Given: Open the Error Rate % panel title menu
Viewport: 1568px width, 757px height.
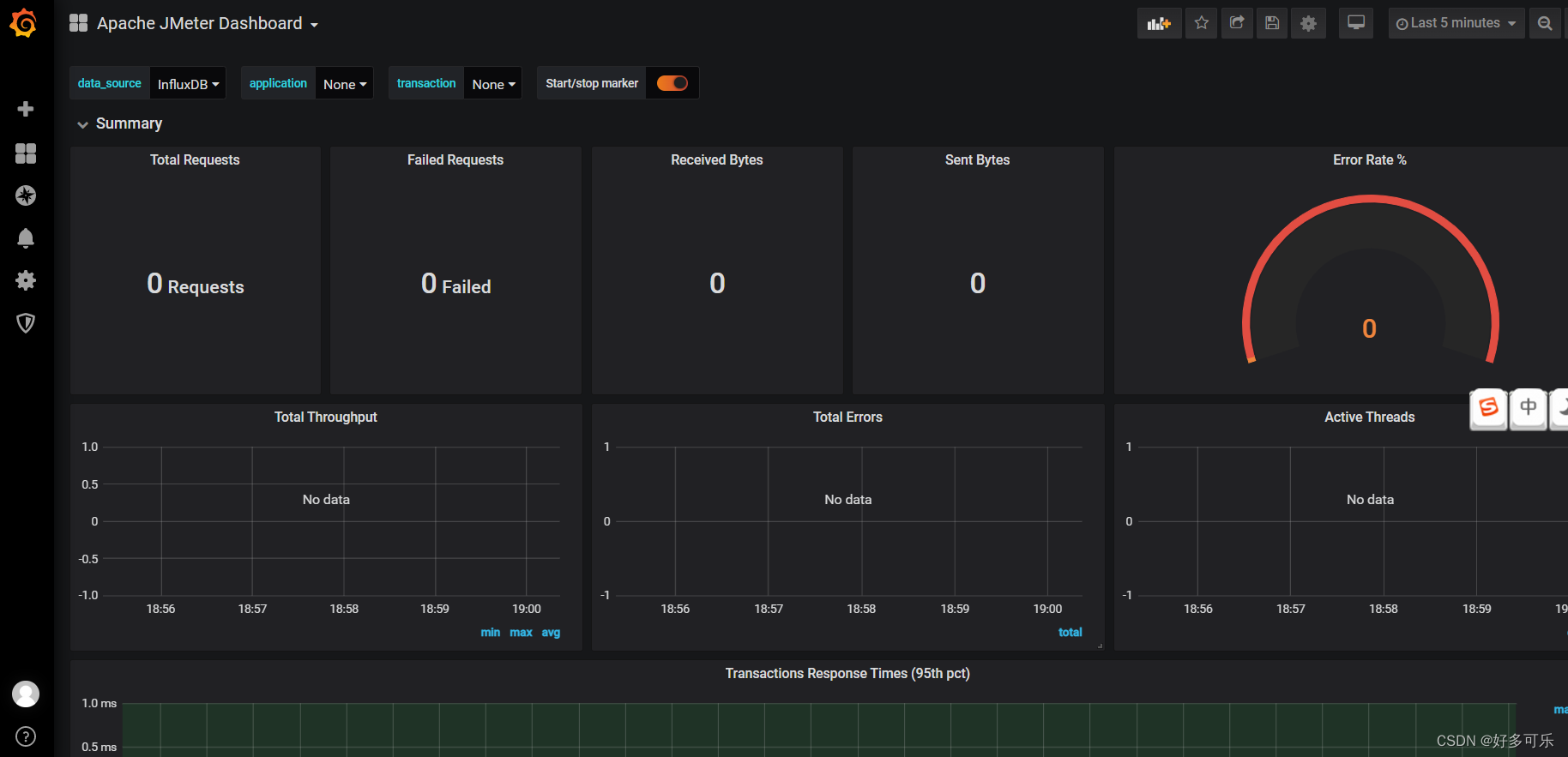Looking at the screenshot, I should pyautogui.click(x=1370, y=159).
